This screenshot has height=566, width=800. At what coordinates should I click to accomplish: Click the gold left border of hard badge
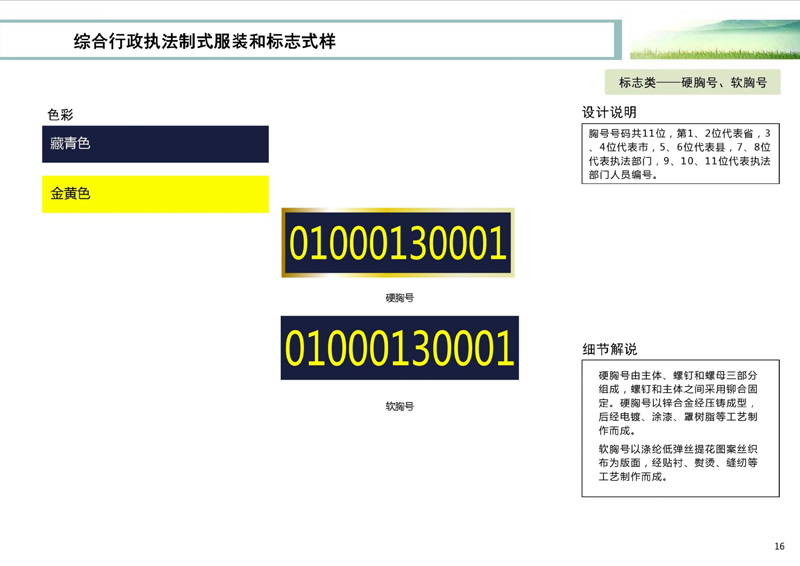coord(284,243)
